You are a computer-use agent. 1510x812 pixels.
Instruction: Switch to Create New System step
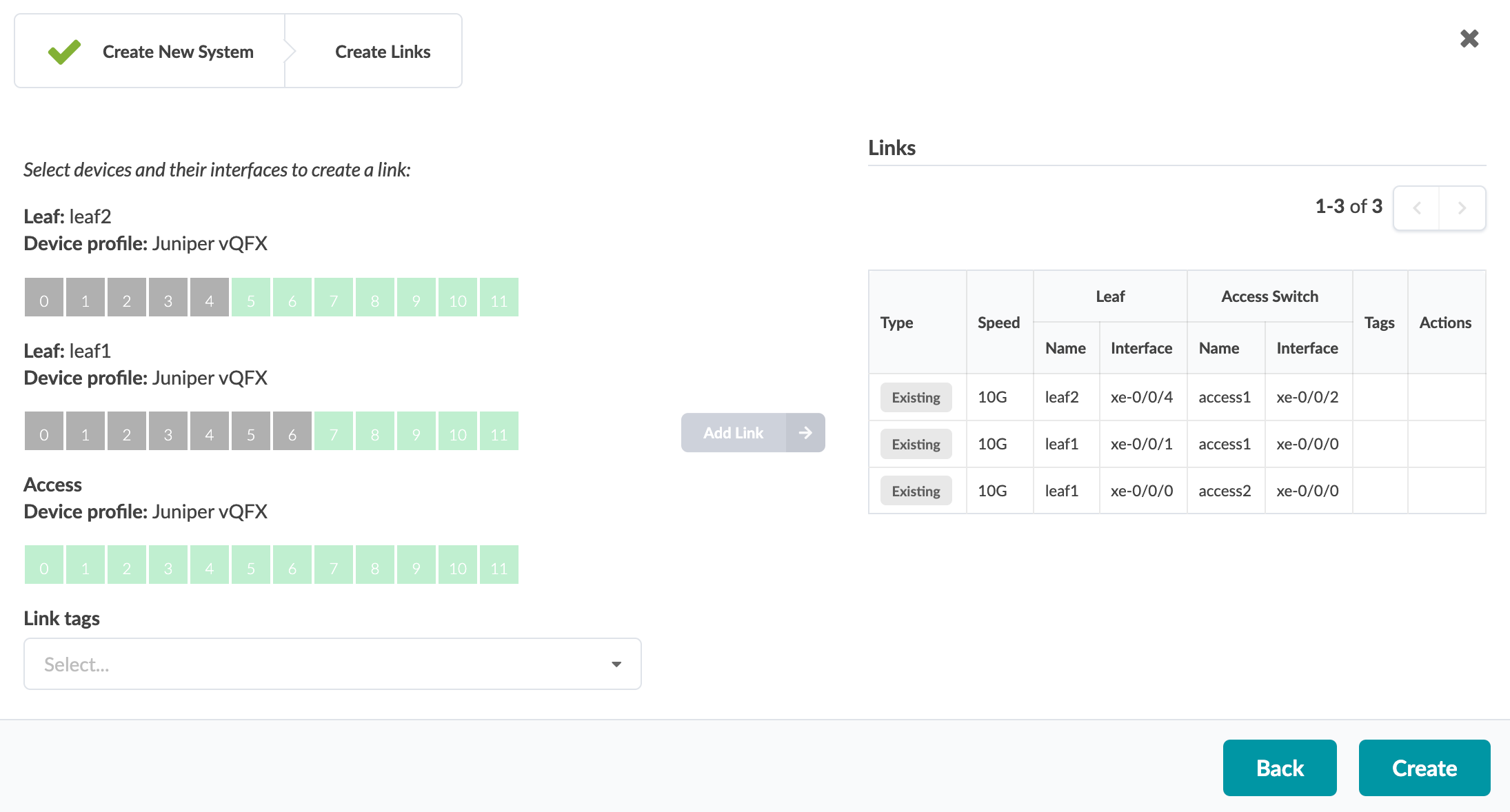coord(177,52)
